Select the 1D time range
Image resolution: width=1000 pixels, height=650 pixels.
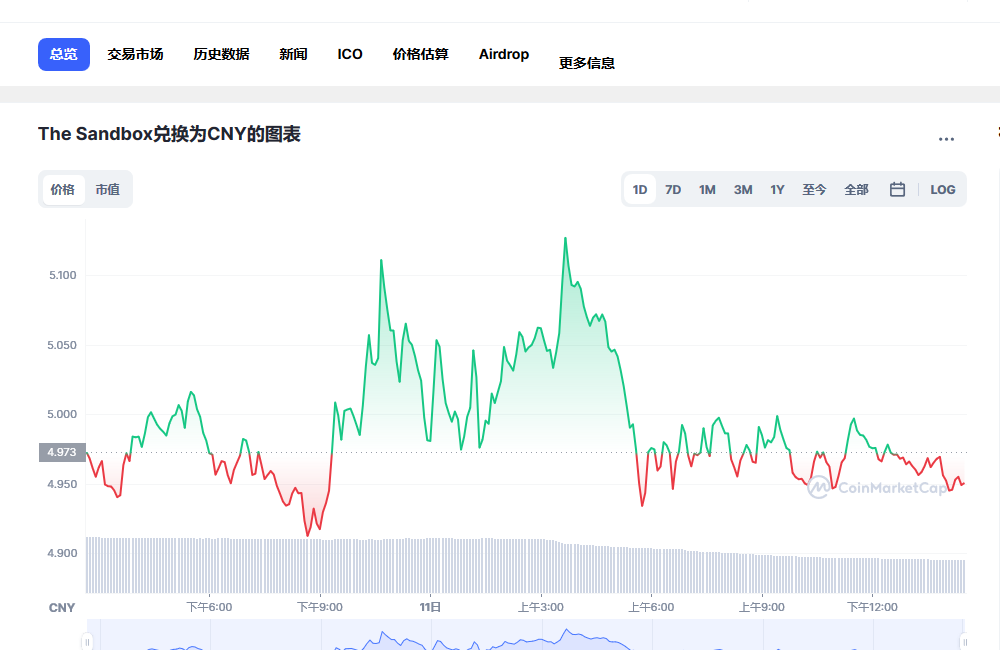(640, 189)
